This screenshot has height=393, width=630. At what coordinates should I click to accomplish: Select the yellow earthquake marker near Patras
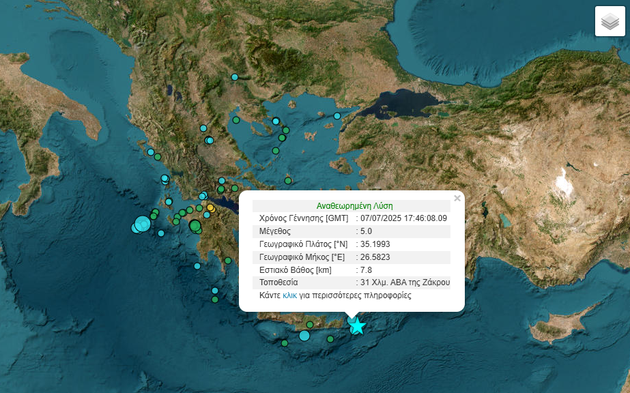click(x=211, y=208)
